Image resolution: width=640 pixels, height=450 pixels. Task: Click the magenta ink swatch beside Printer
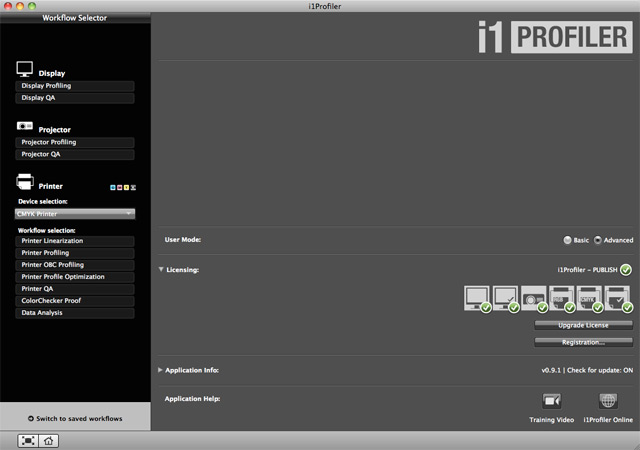[x=120, y=187]
